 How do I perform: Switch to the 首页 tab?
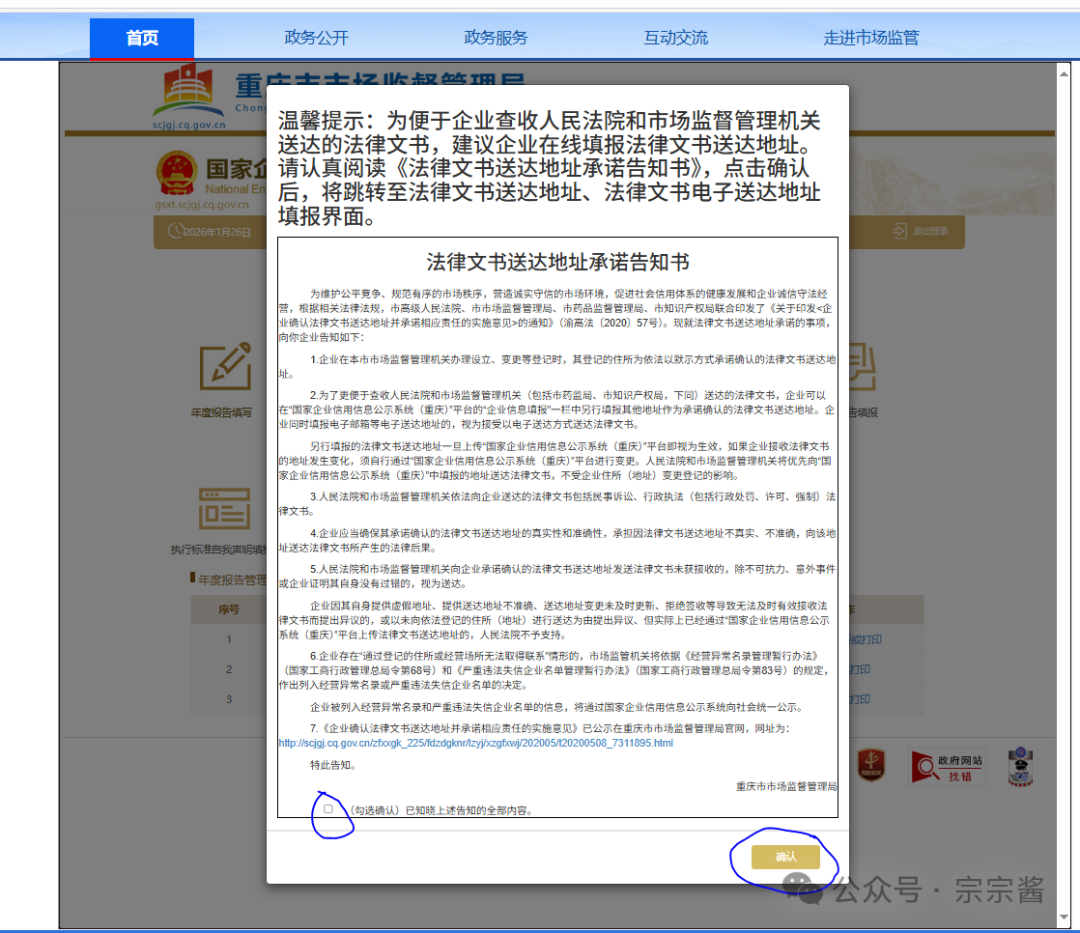142,38
